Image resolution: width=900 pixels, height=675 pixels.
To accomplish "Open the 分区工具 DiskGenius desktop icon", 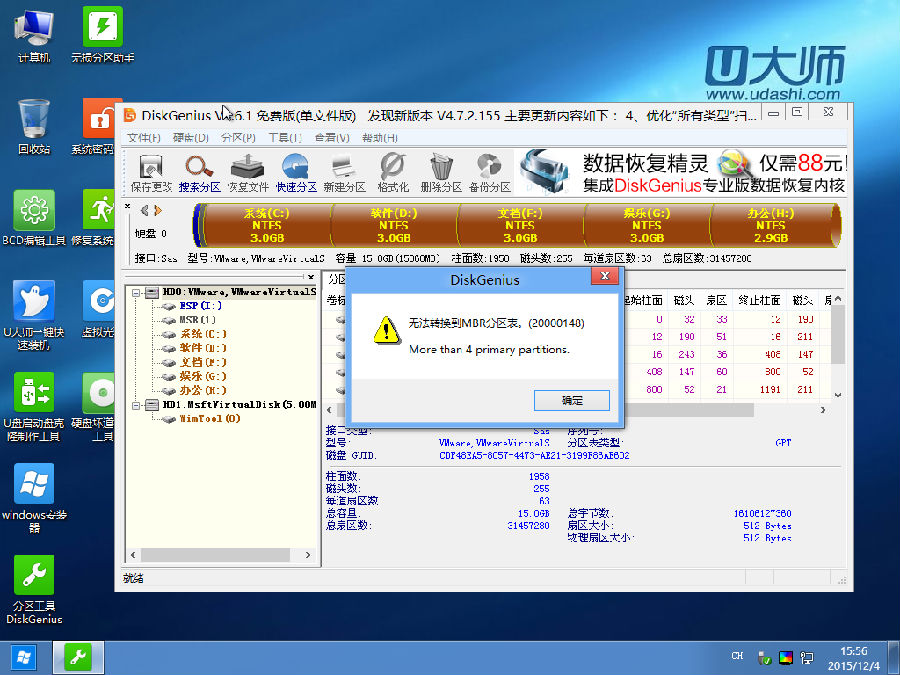I will click(34, 589).
